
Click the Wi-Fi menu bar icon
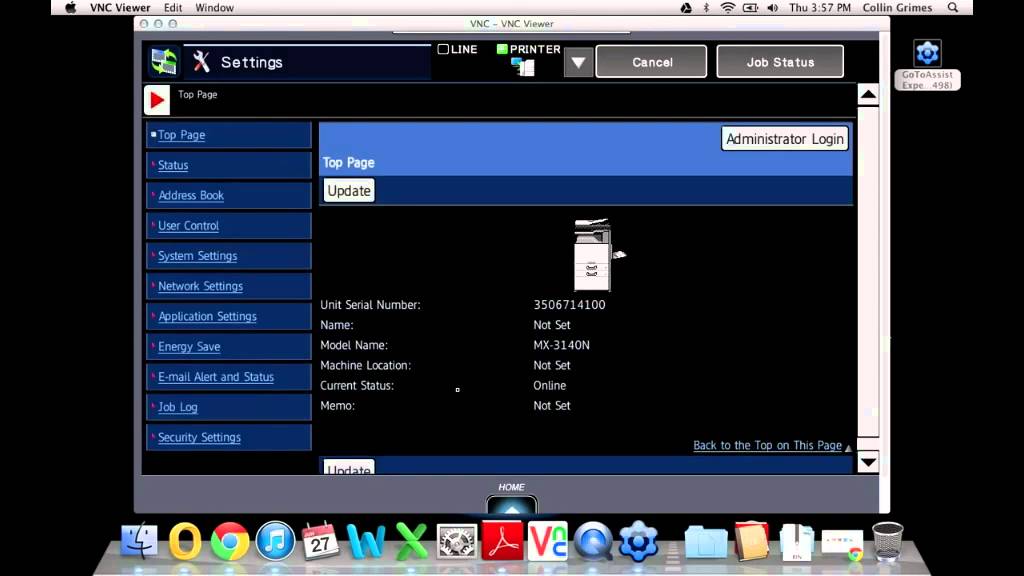[x=728, y=8]
